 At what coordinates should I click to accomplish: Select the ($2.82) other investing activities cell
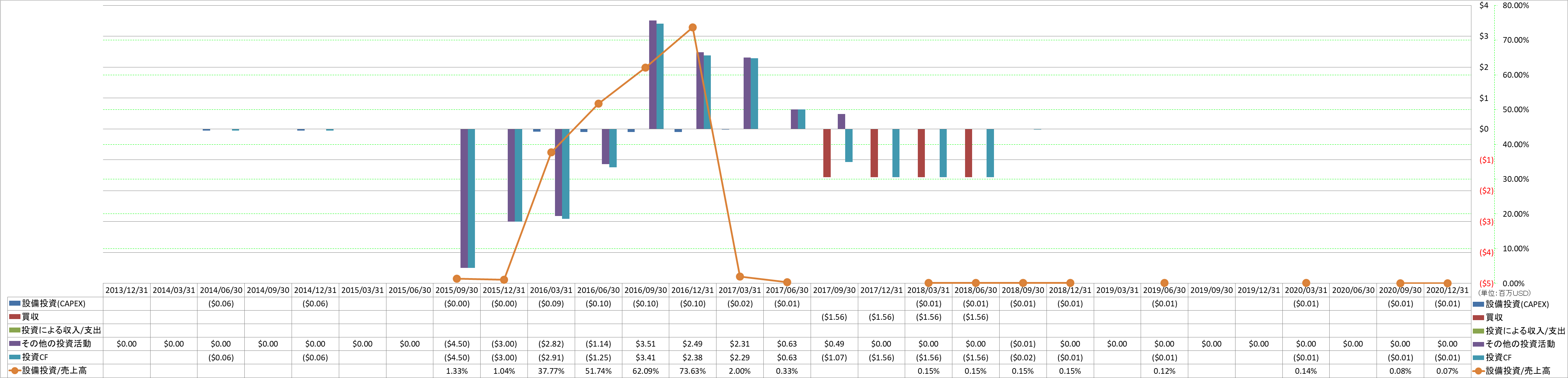pos(551,344)
